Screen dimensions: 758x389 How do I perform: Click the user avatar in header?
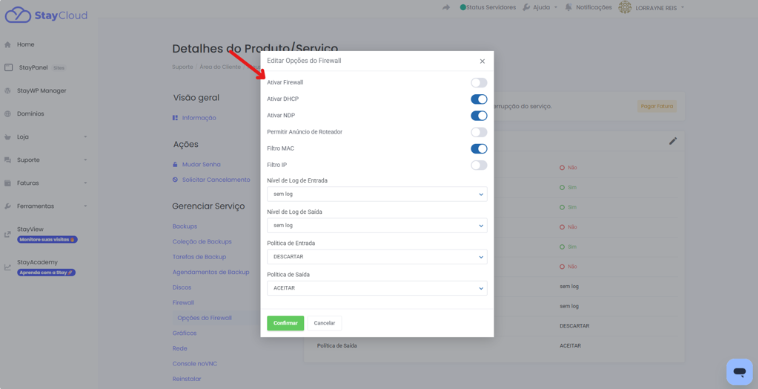click(625, 7)
